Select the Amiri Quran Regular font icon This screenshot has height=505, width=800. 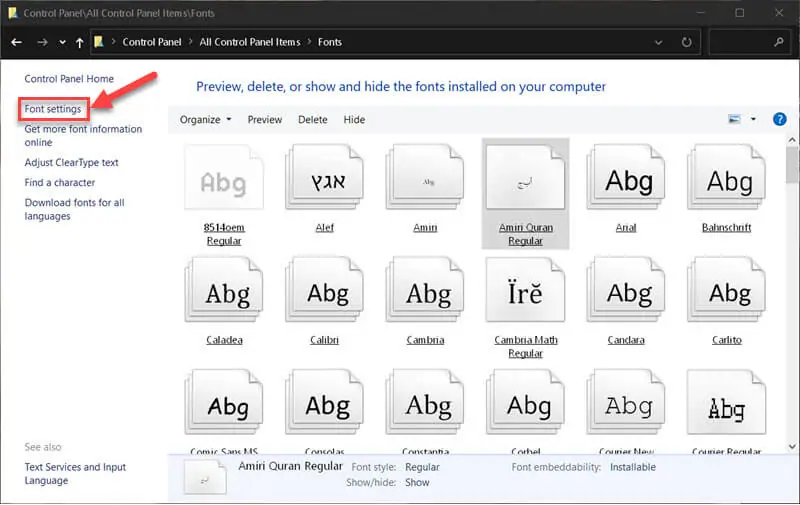coord(526,177)
